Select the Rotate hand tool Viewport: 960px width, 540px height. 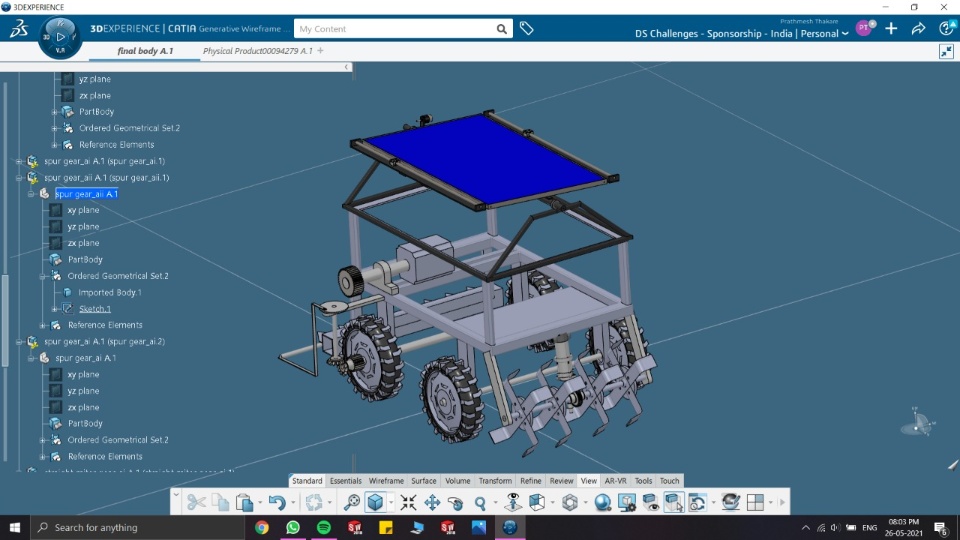pos(456,503)
